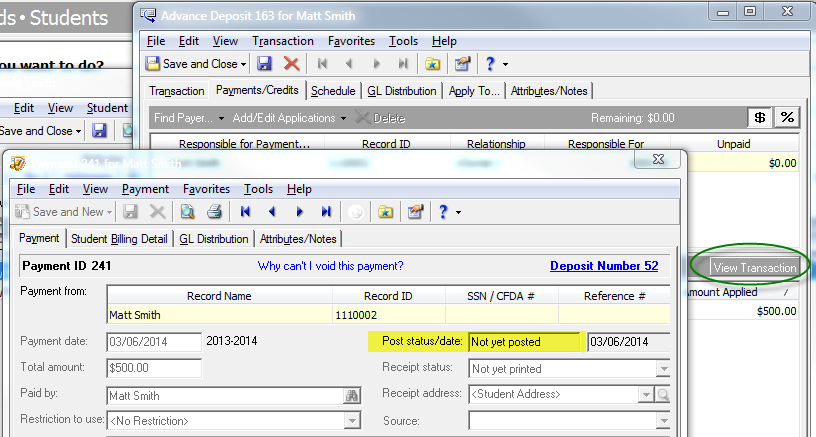
Task: Toggle the dollar amount mode button
Action: [760, 118]
